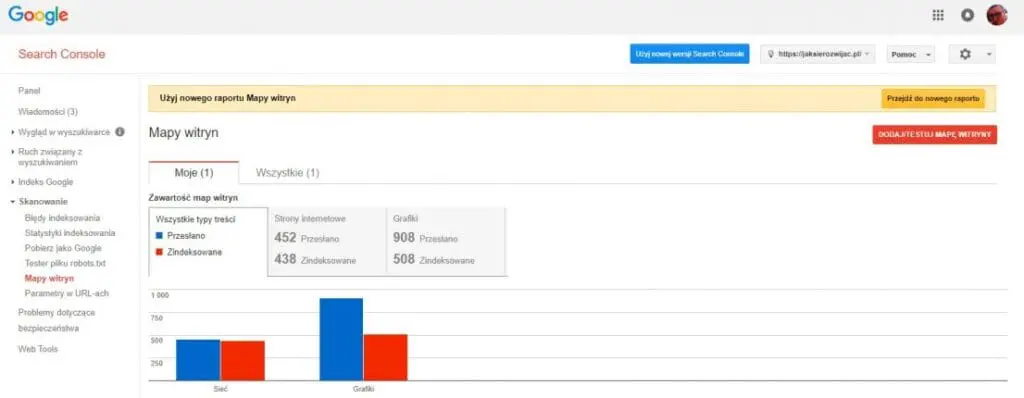Open Problemy dotyczące bezpieczeństwa in sidebar
The image size is (1024, 398).
tap(57, 320)
